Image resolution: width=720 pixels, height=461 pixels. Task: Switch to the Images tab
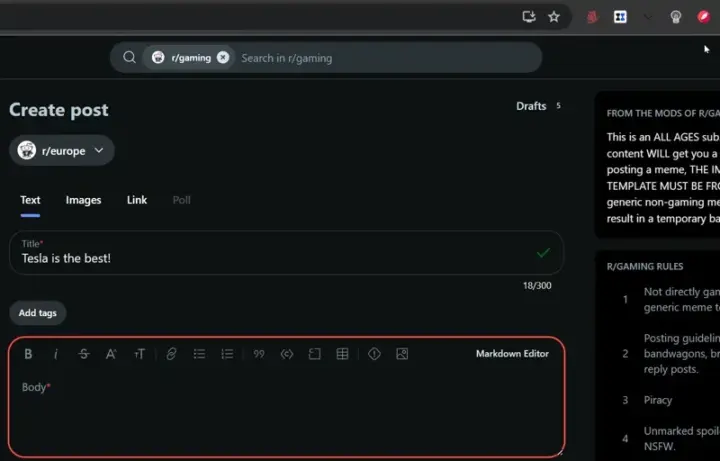click(x=83, y=200)
